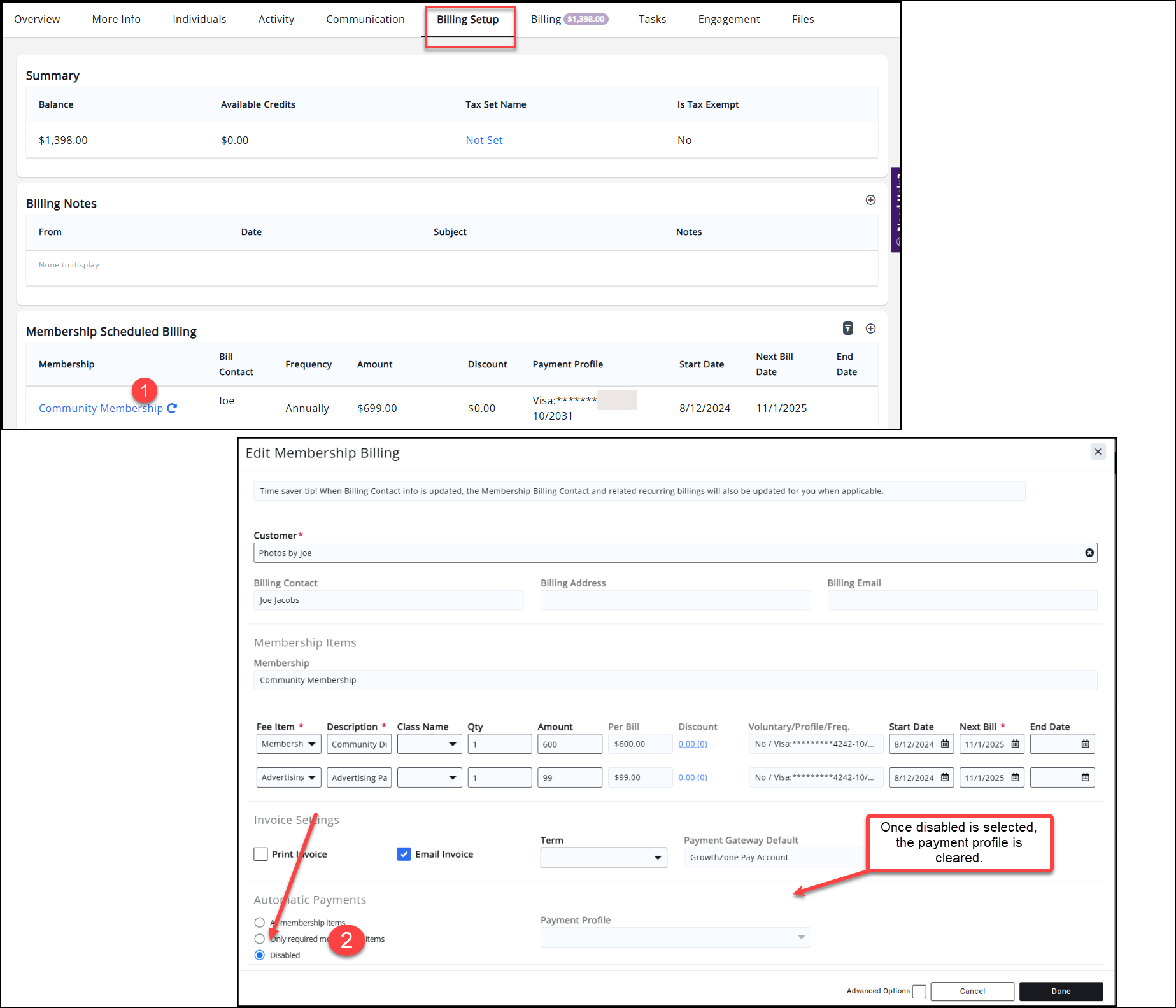The width and height of the screenshot is (1176, 1008).
Task: Switch to the Billing Setup tab
Action: point(467,20)
